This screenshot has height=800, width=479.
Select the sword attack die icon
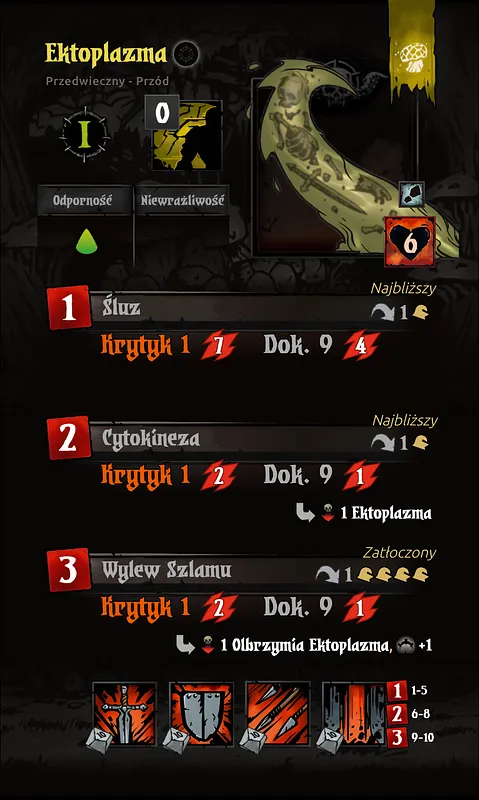(122, 714)
